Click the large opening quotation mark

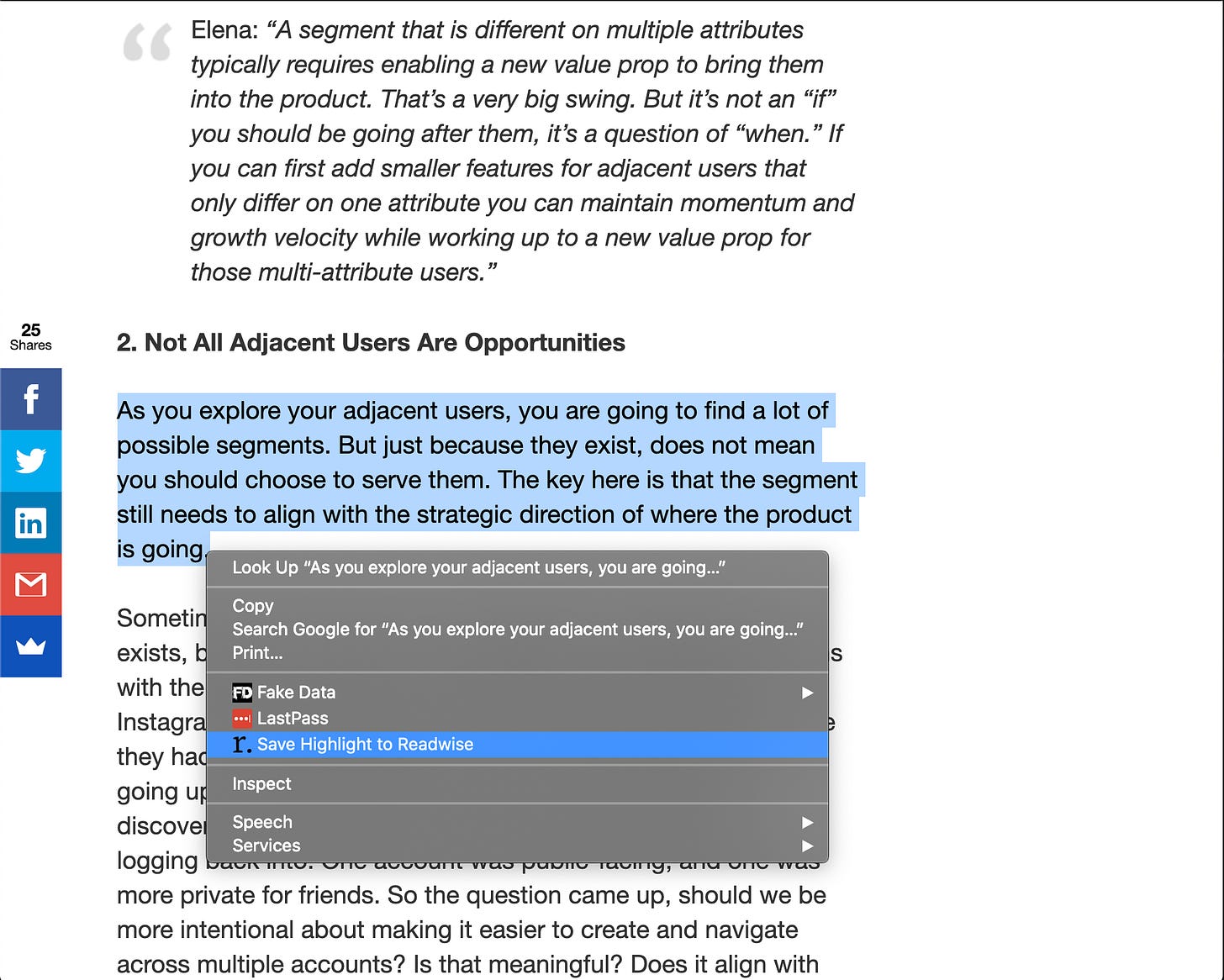(x=147, y=42)
